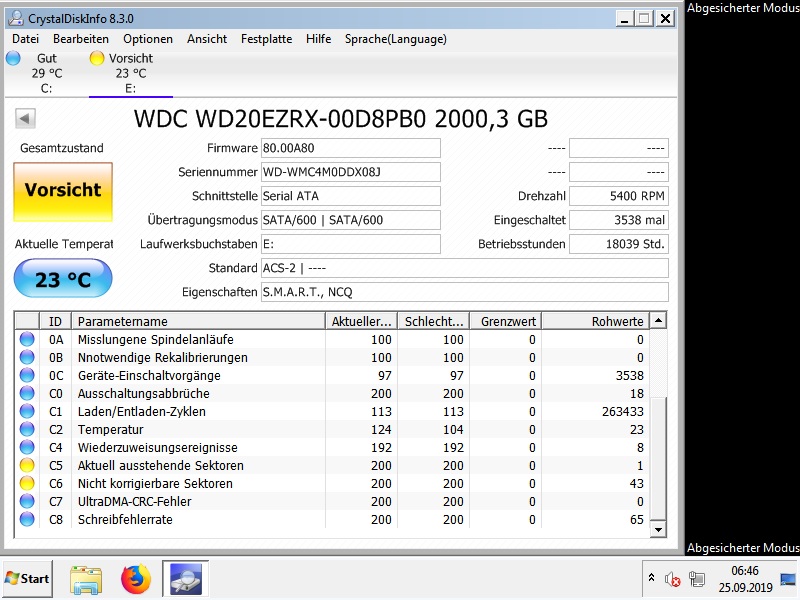Open the Hilfe menu
The width and height of the screenshot is (800, 600).
pyautogui.click(x=318, y=39)
